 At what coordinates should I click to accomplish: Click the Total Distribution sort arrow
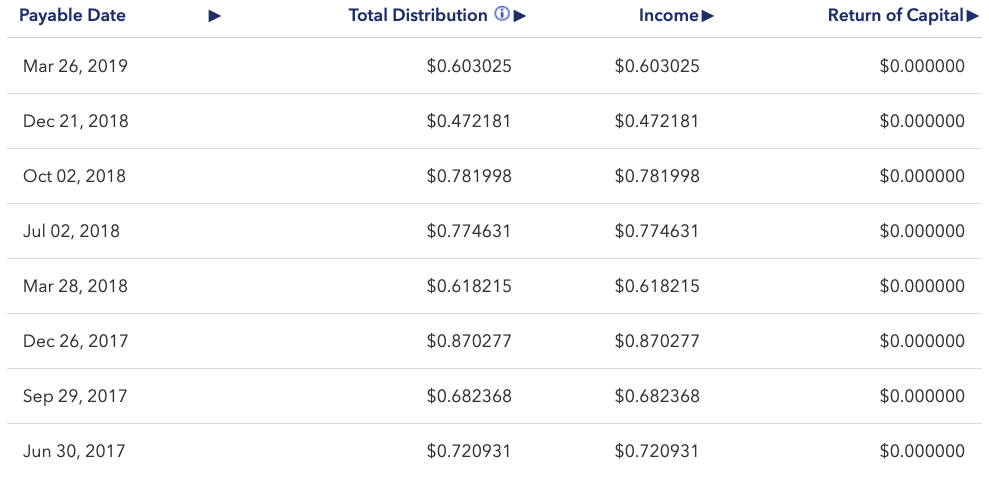[x=520, y=16]
